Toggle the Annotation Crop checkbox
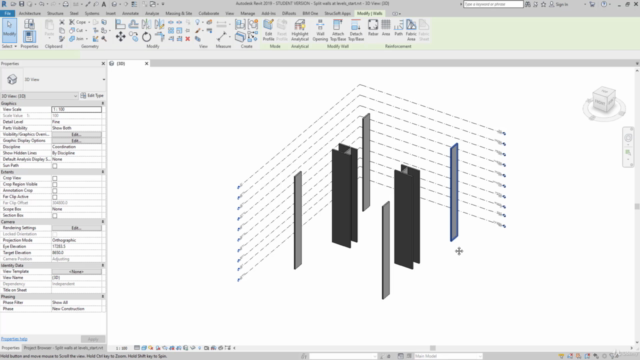 coord(55,191)
